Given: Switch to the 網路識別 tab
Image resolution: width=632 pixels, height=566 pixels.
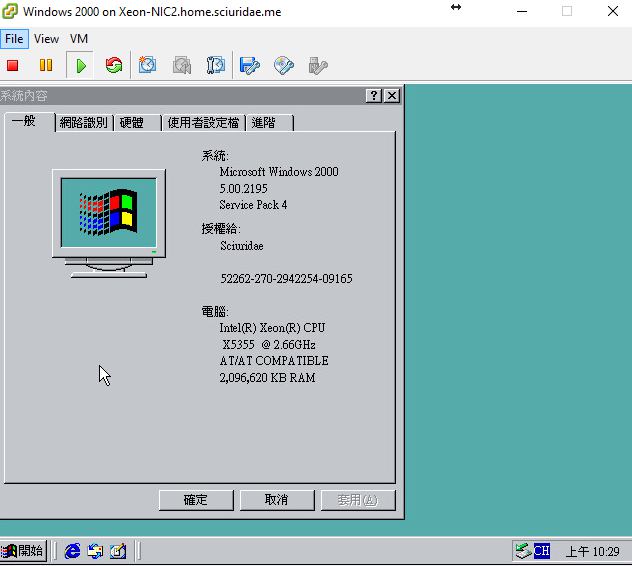Looking at the screenshot, I should click(84, 123).
